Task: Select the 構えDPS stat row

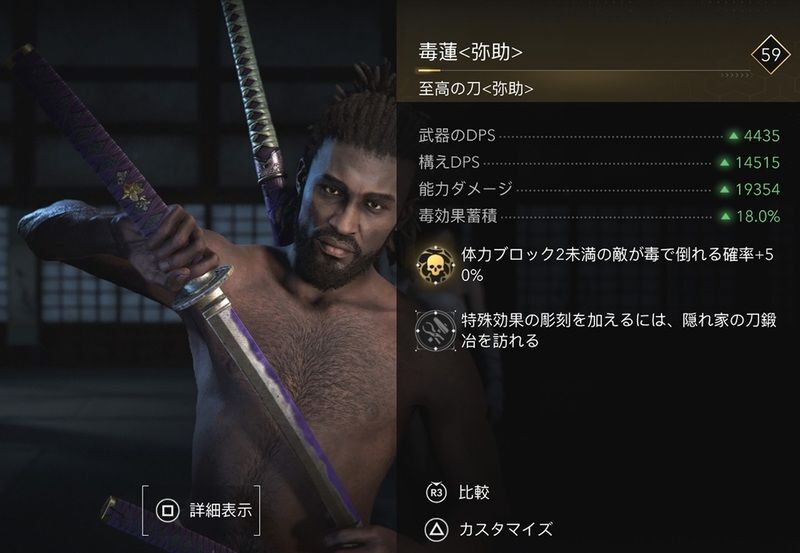Action: tap(599, 163)
